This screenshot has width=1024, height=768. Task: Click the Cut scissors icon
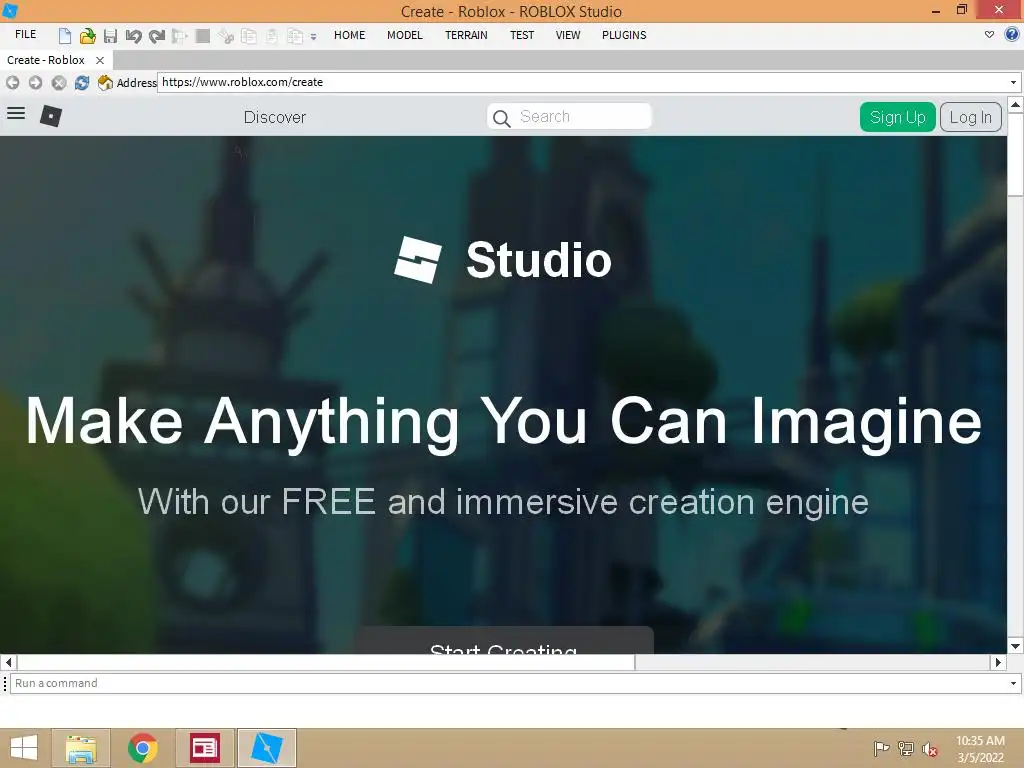tap(226, 35)
